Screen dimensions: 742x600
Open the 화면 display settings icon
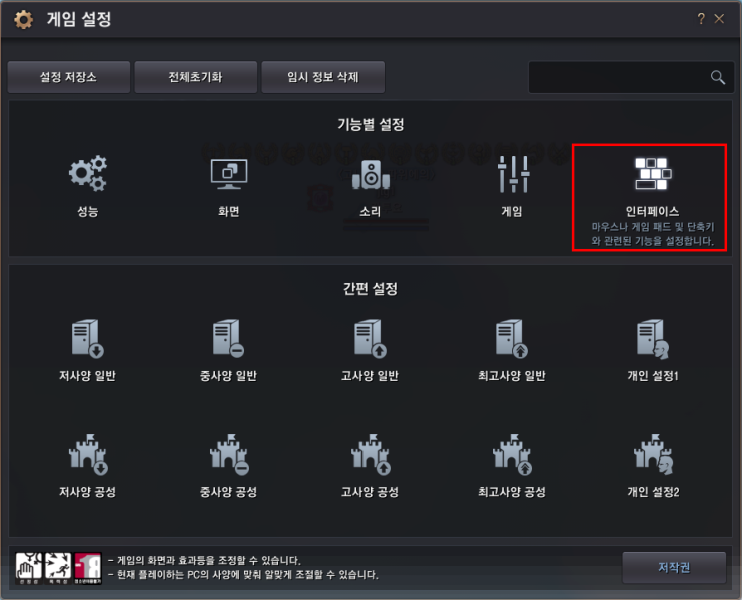coord(229,174)
